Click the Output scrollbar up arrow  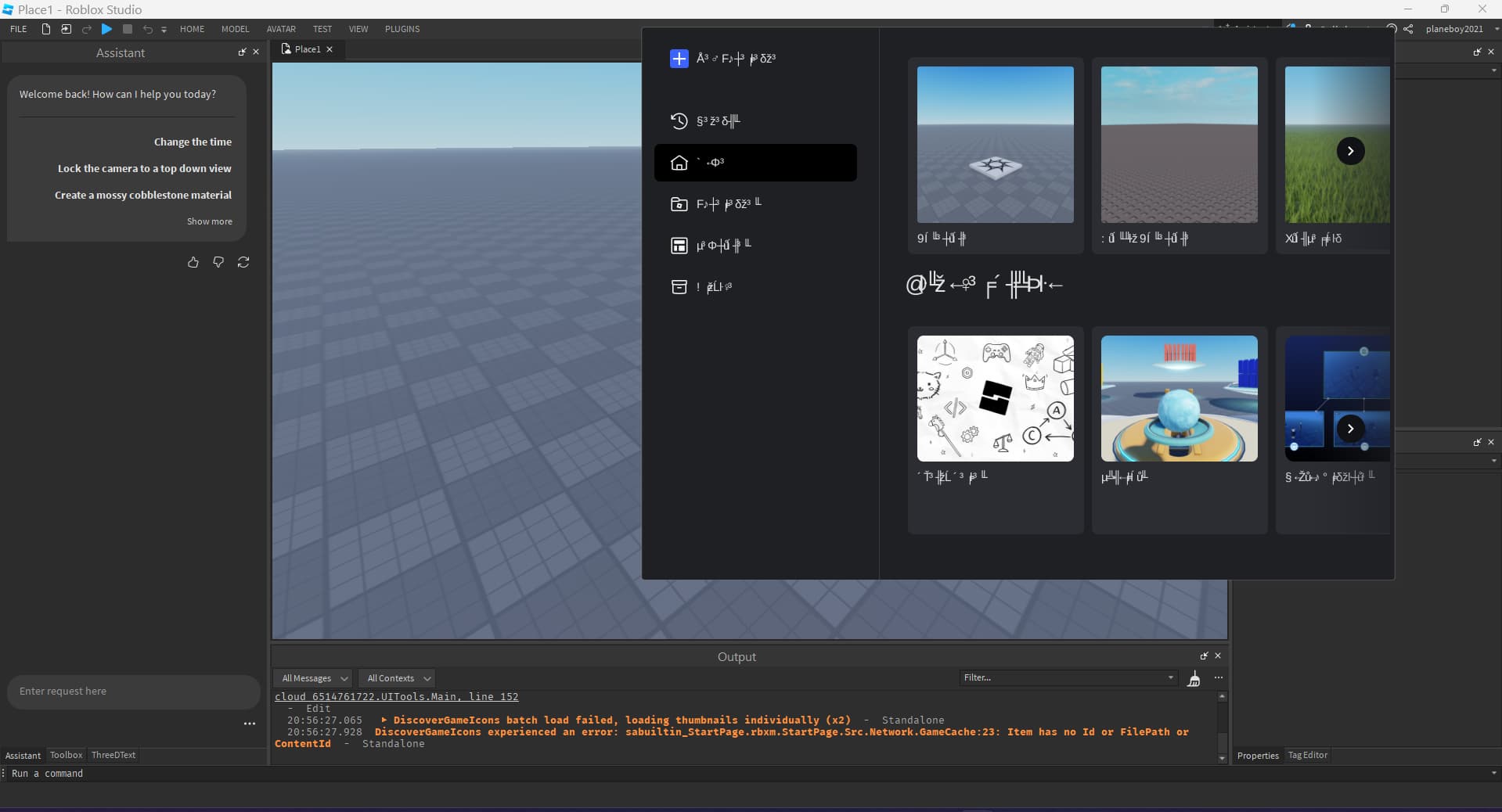[1223, 696]
